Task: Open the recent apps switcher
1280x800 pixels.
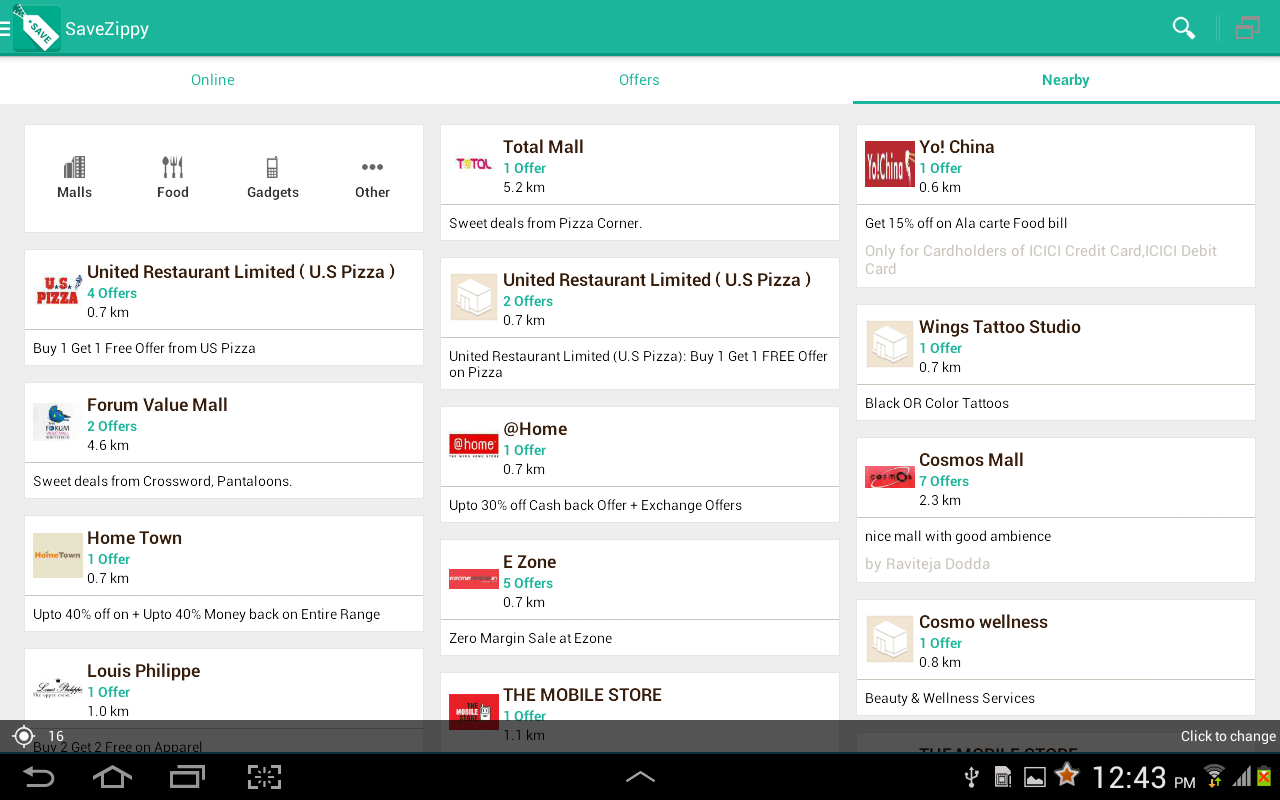Action: (x=187, y=777)
